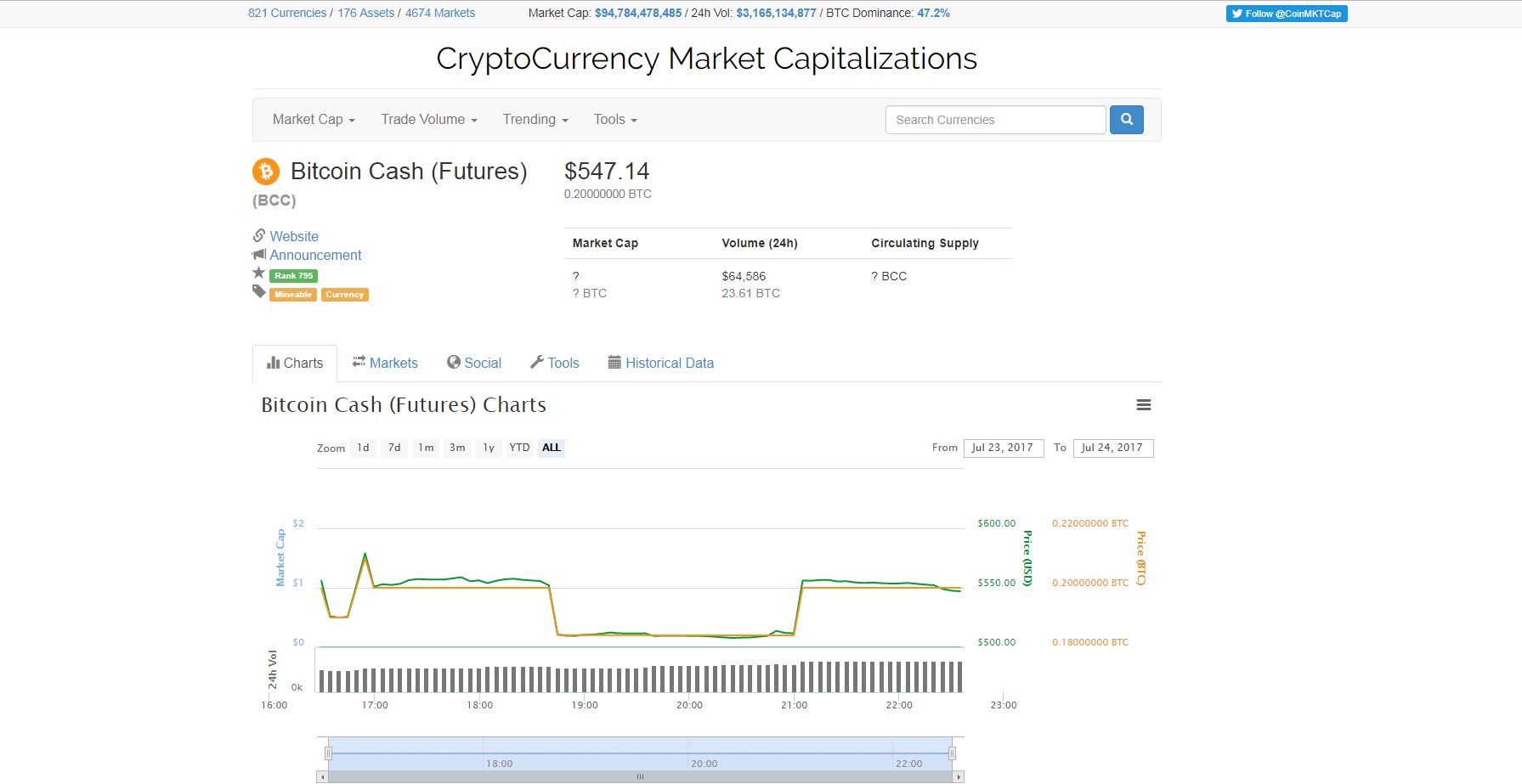Image resolution: width=1522 pixels, height=784 pixels.
Task: Switch to the Markets tab
Action: point(385,363)
